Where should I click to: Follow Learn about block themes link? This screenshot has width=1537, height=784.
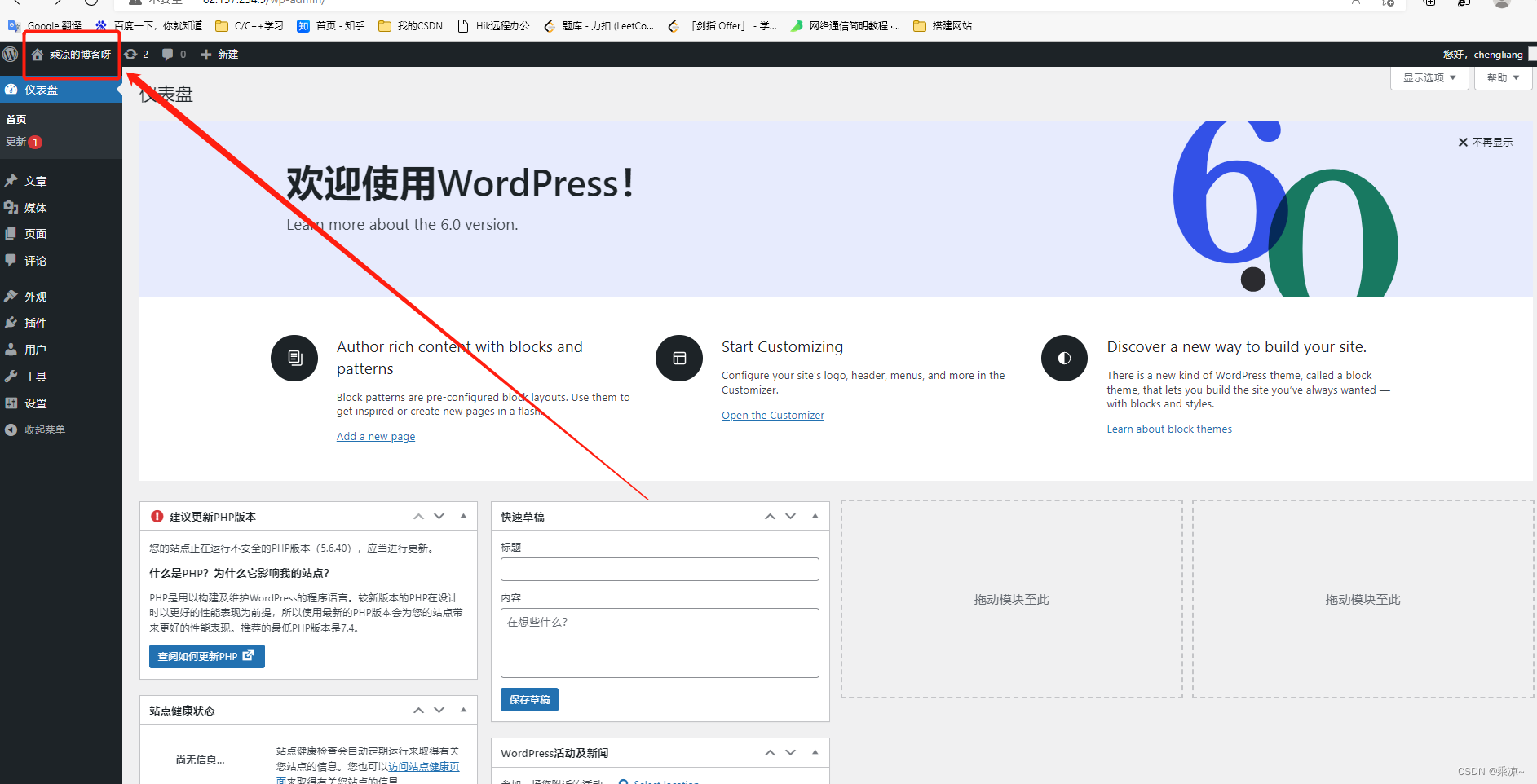tap(1169, 429)
